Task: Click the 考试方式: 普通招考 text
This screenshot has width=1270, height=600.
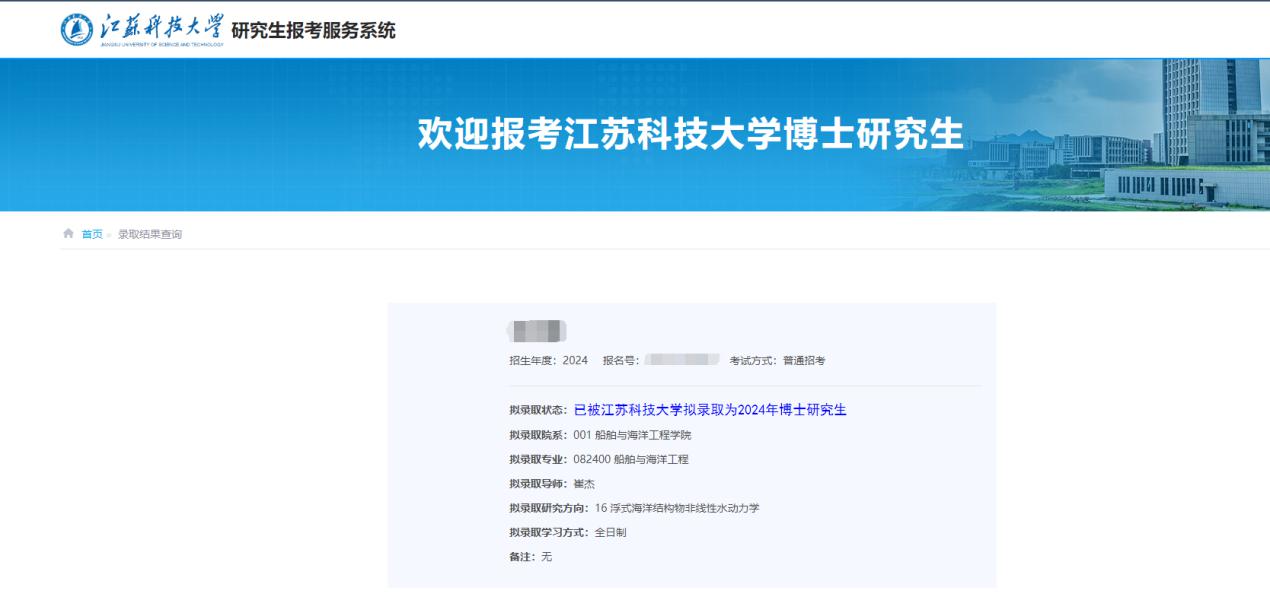Action: click(777, 360)
